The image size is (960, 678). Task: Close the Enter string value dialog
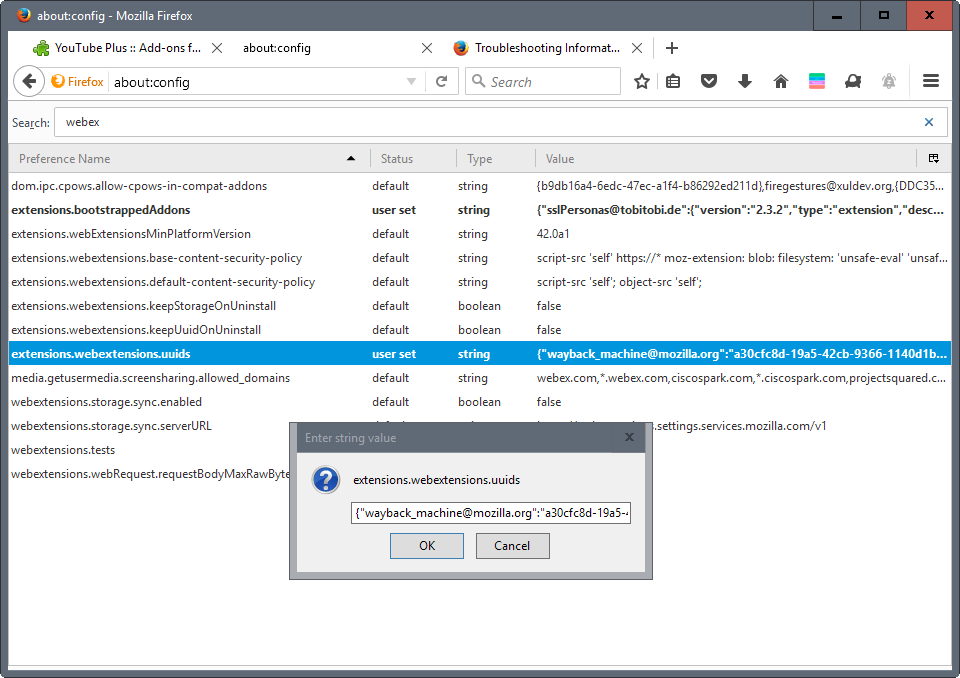click(x=629, y=437)
